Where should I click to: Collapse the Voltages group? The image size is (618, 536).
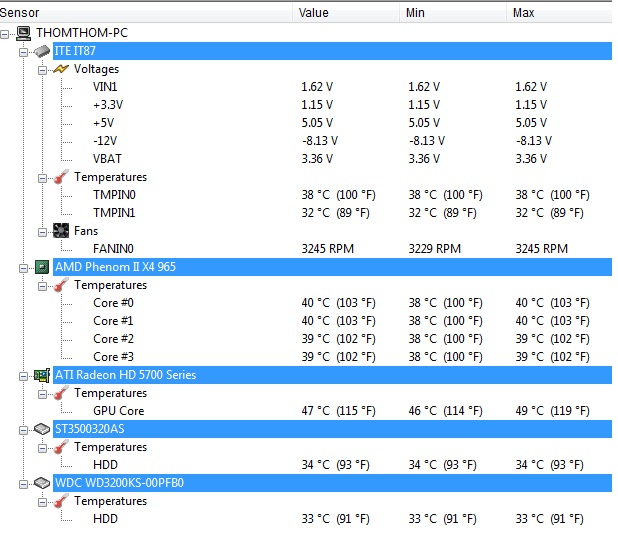point(43,71)
